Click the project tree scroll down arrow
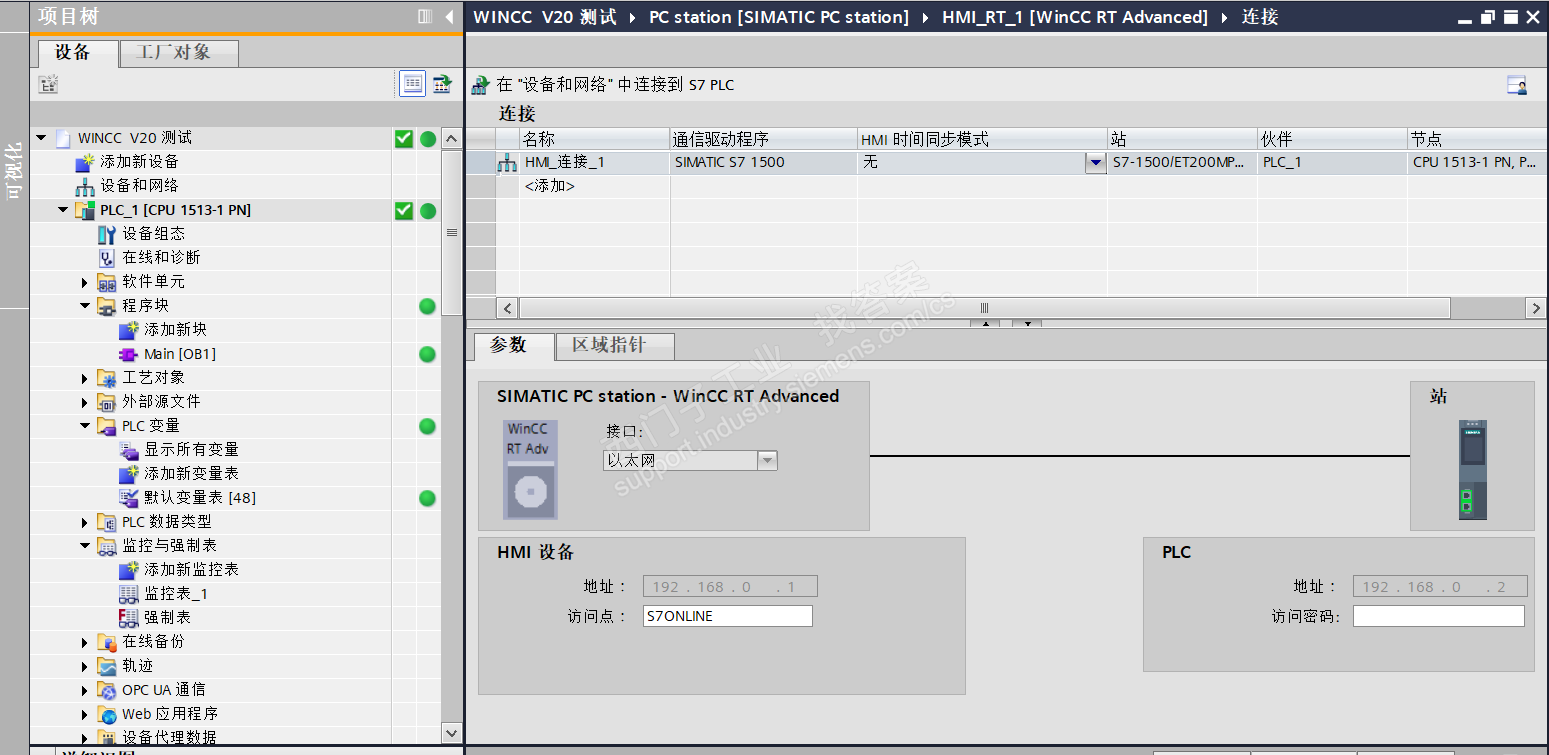The image size is (1549, 755). (x=452, y=733)
